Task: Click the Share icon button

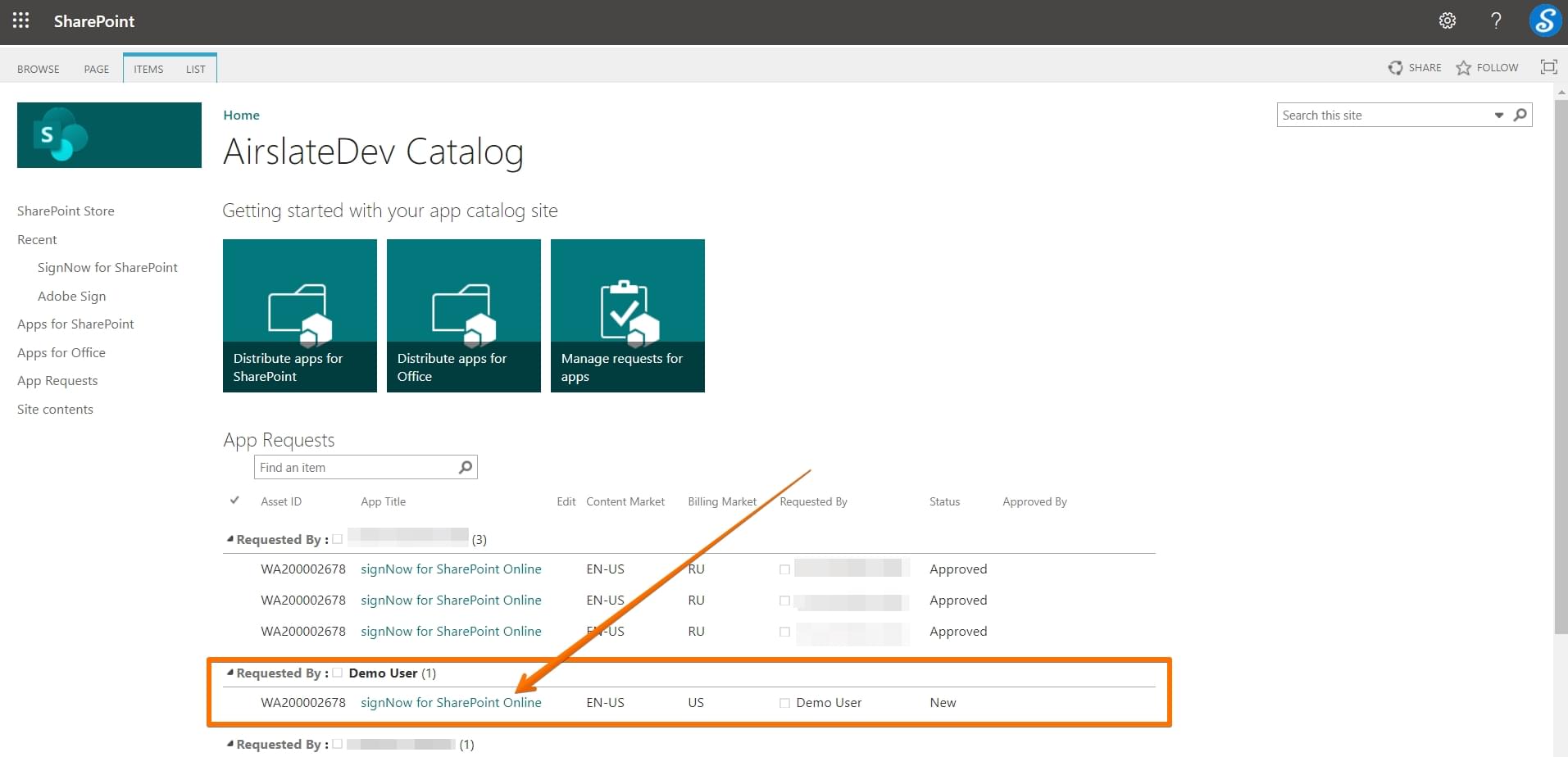Action: pos(1395,68)
